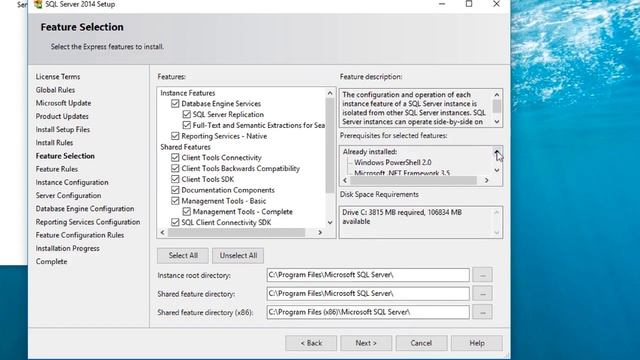The height and width of the screenshot is (360, 640).
Task: Select the Global Rules step
Action: coord(55,90)
